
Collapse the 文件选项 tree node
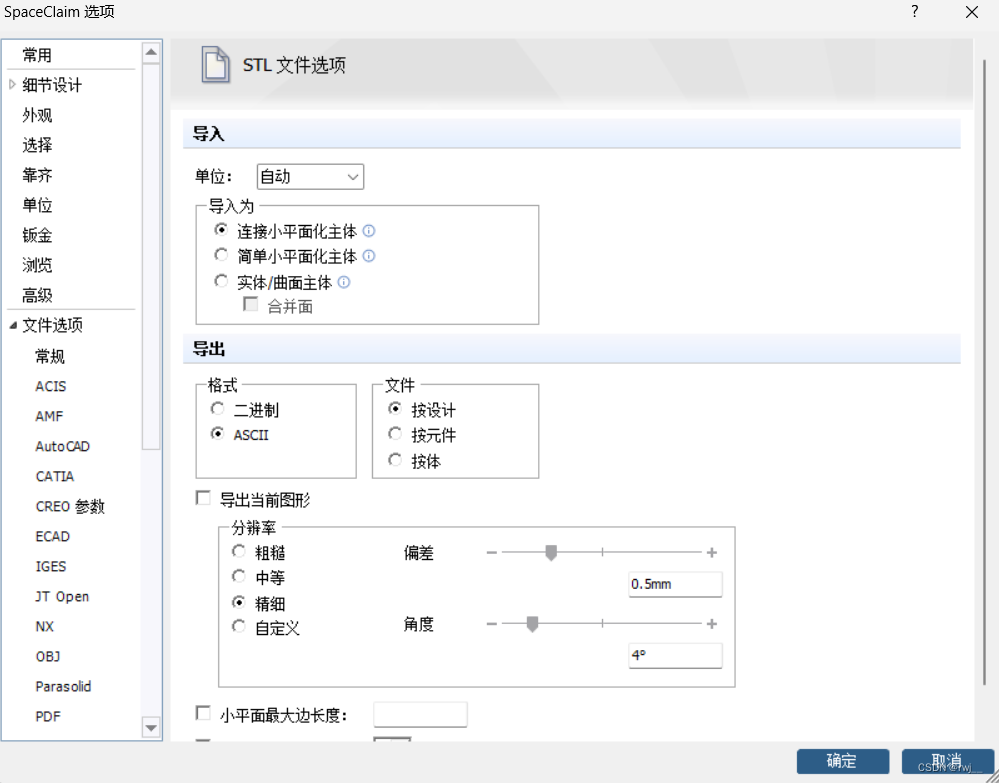13,325
